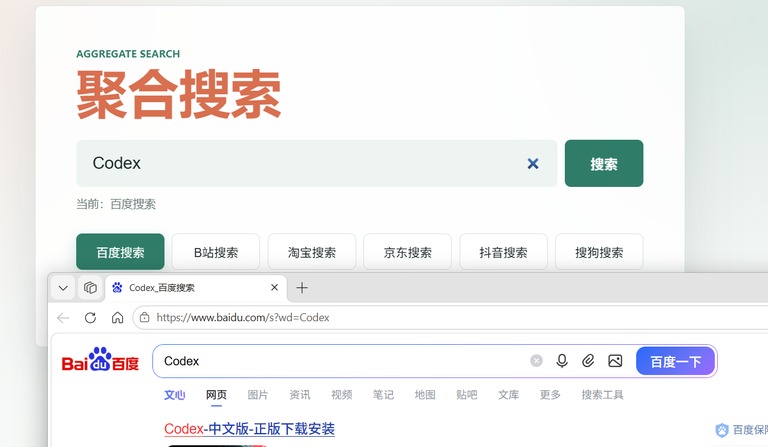Screen dimensions: 768x447
Task: Click the address bar showing baidu.com URL
Action: tap(451, 317)
